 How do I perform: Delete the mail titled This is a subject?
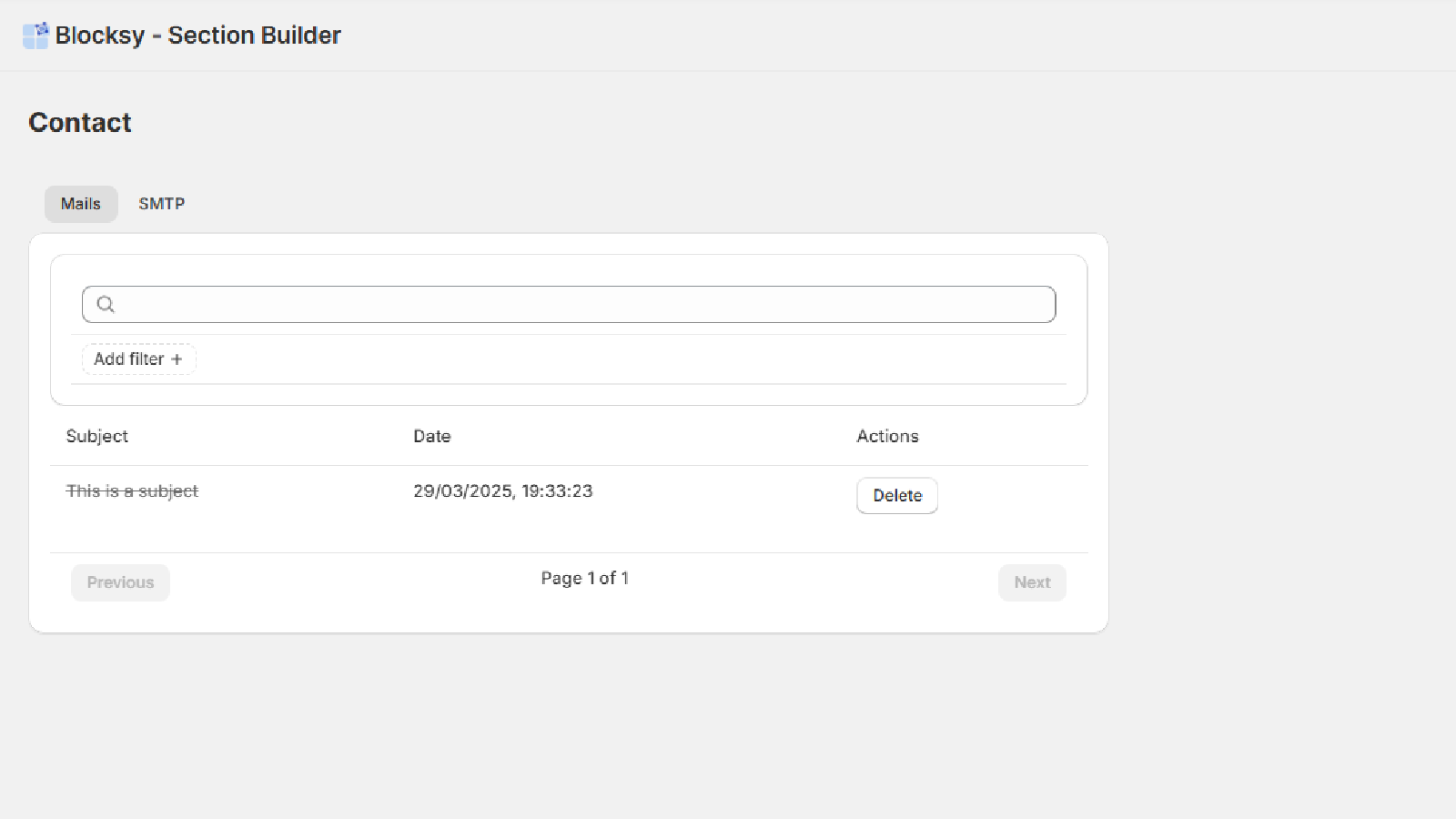coord(896,495)
